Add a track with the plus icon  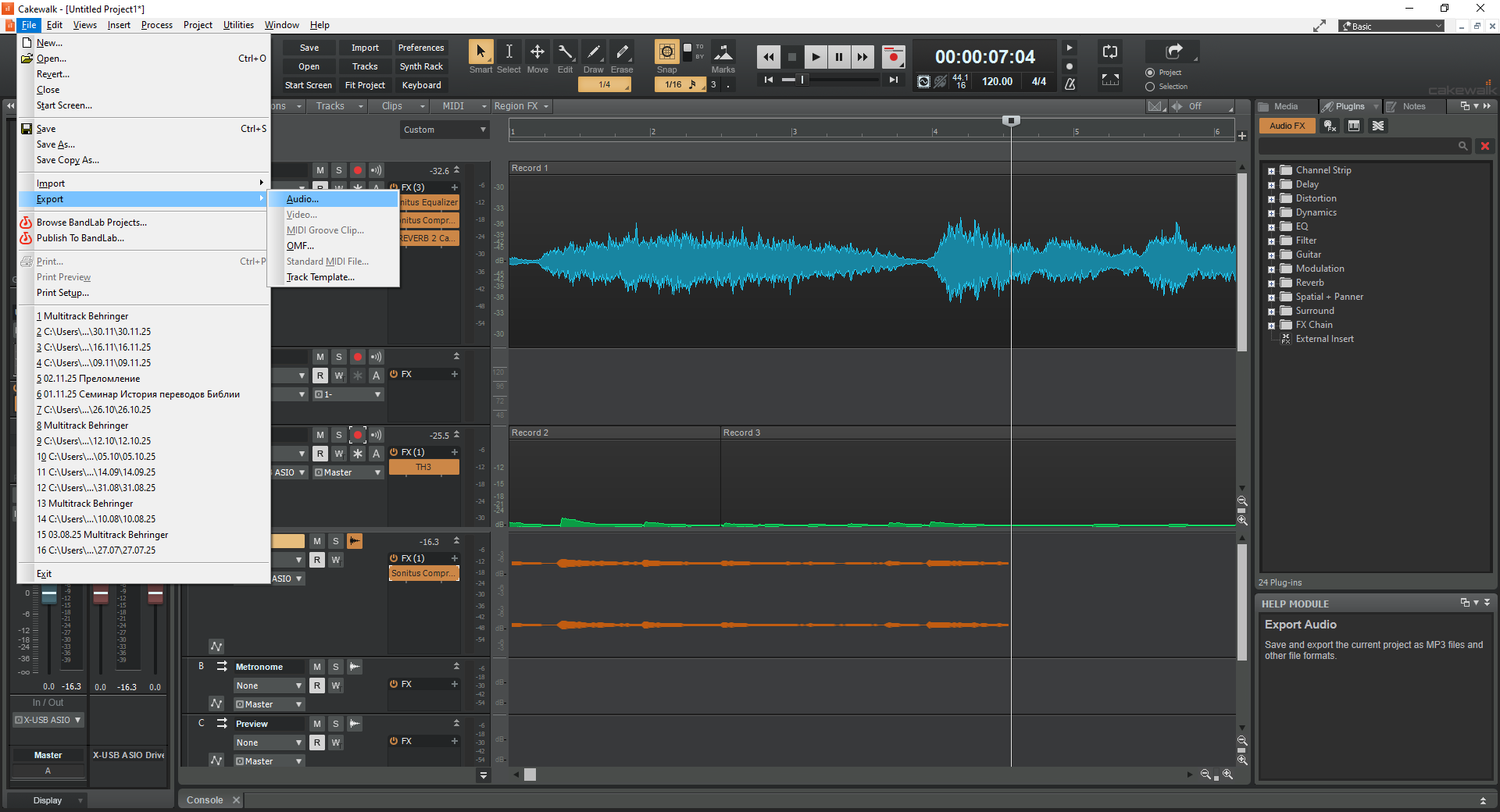(x=1242, y=136)
